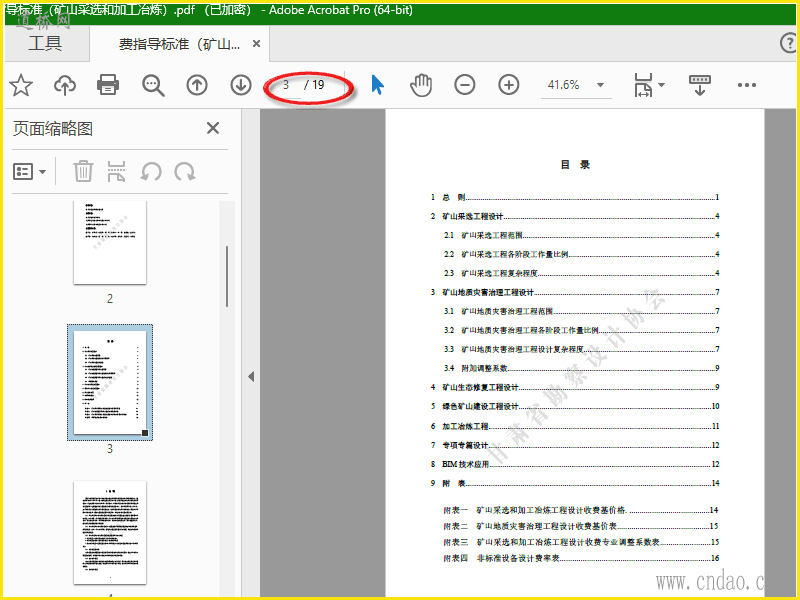The image size is (800, 600).
Task: Switch to the 工具 tab
Action: [45, 43]
